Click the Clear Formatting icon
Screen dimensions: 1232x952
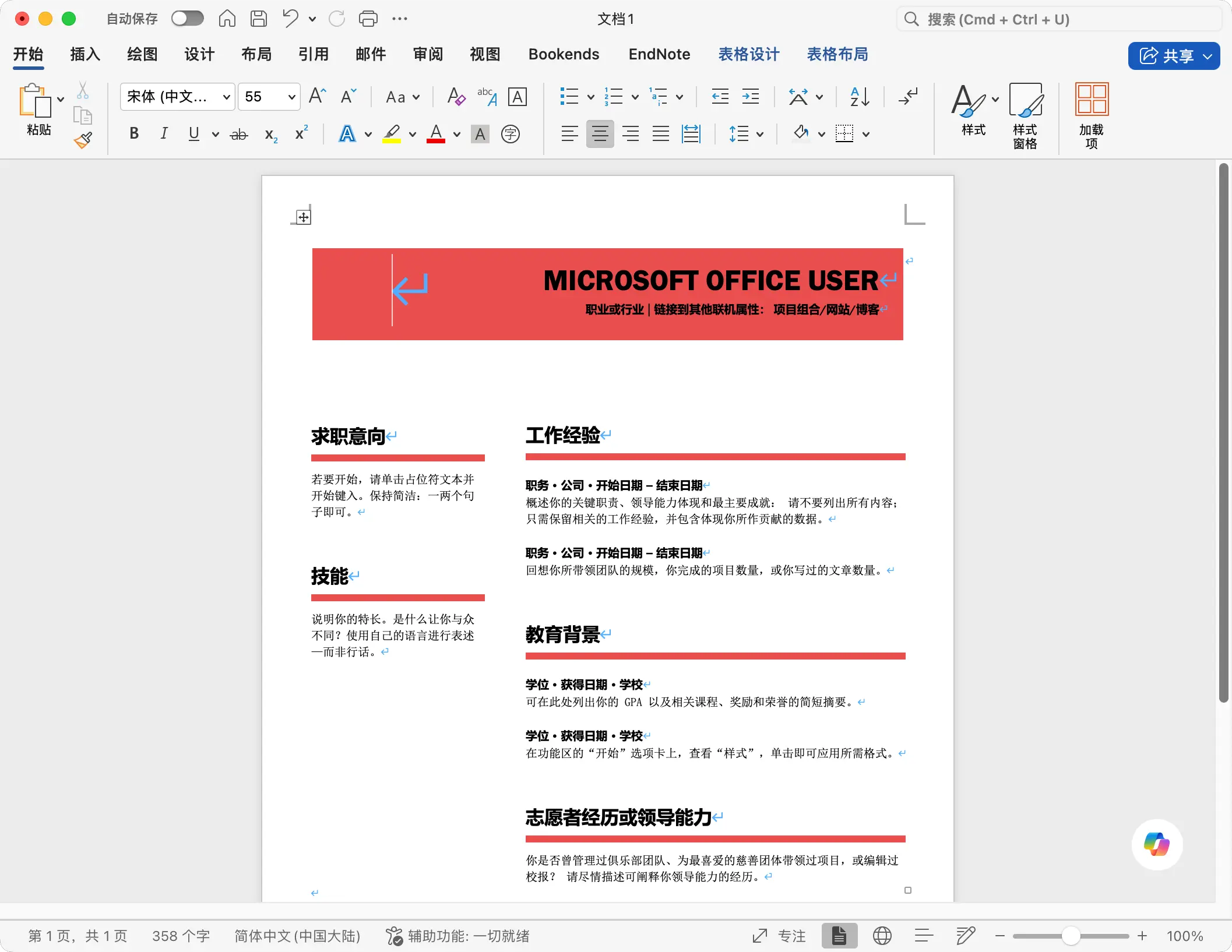[456, 97]
